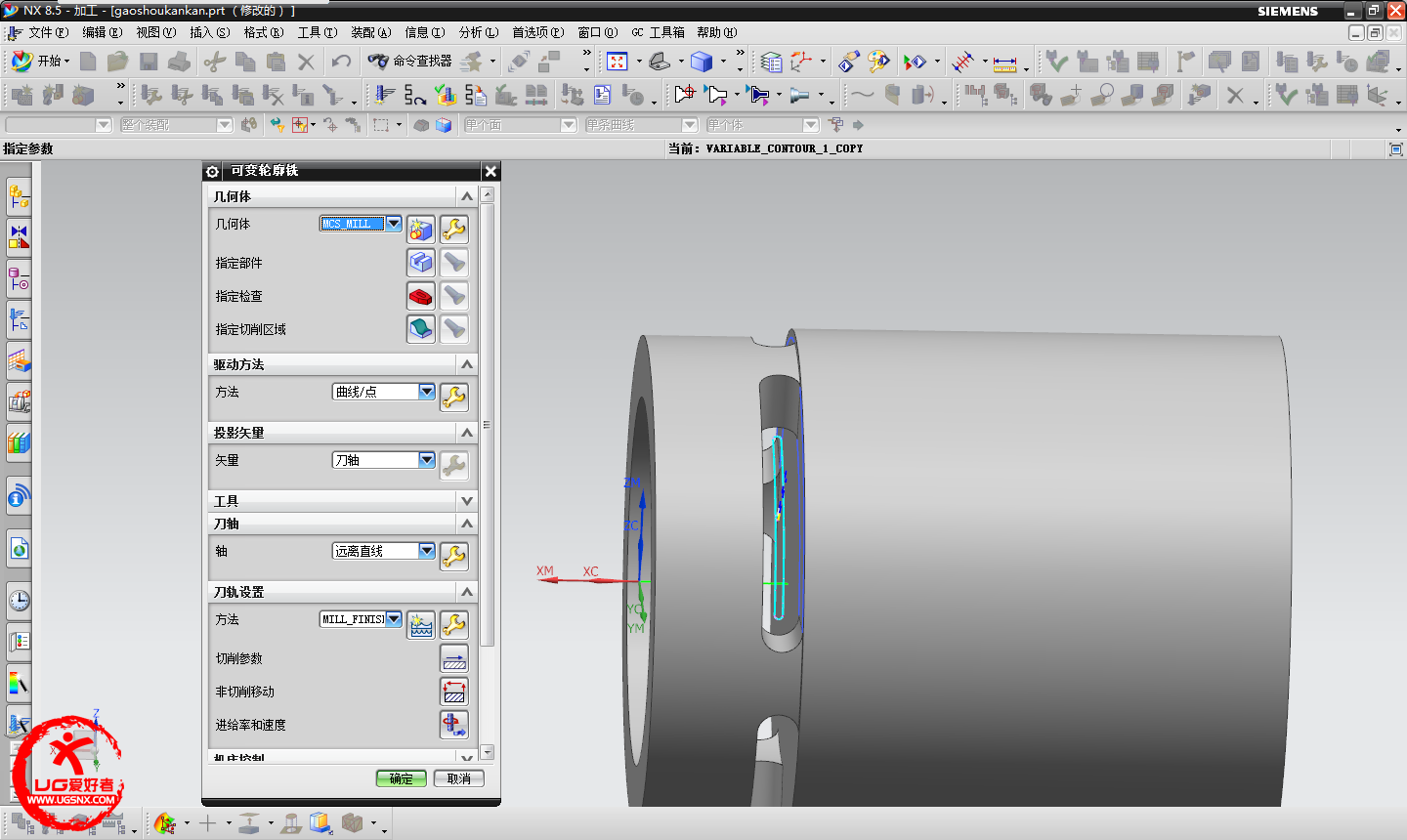This screenshot has height=840, width=1407.
Task: Open the 帮助(H) menu
Action: (x=717, y=32)
